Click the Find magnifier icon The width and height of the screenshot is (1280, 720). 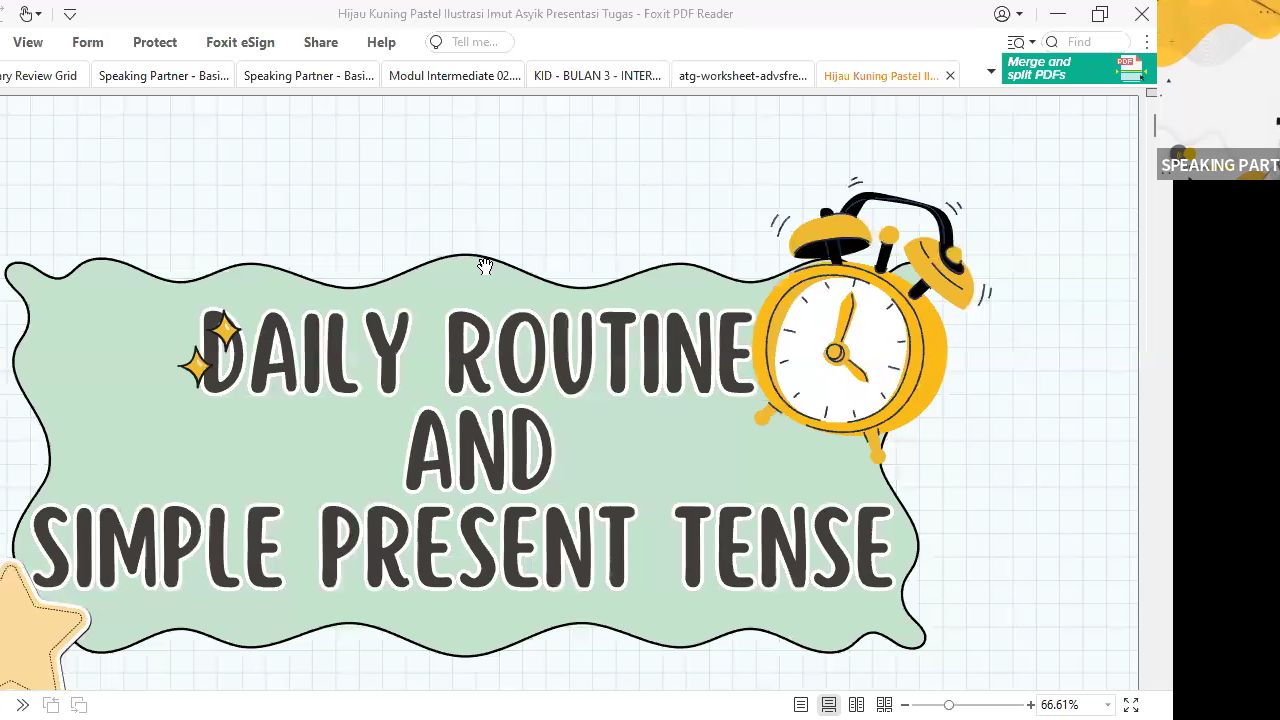point(1052,42)
